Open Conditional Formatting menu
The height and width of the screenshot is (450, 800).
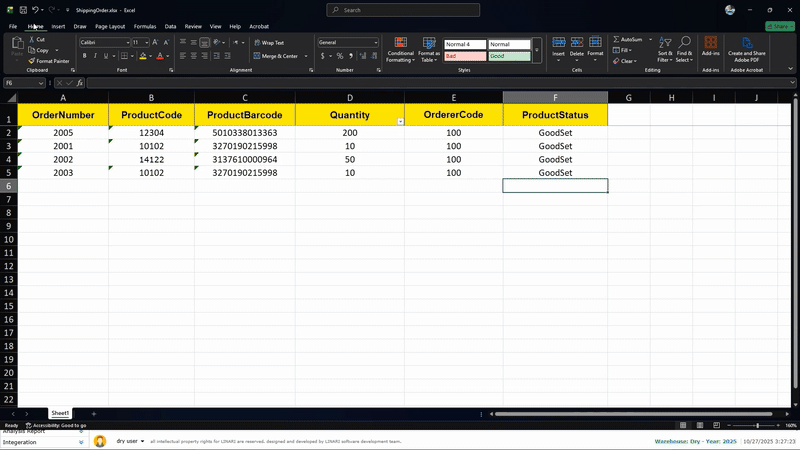click(400, 49)
